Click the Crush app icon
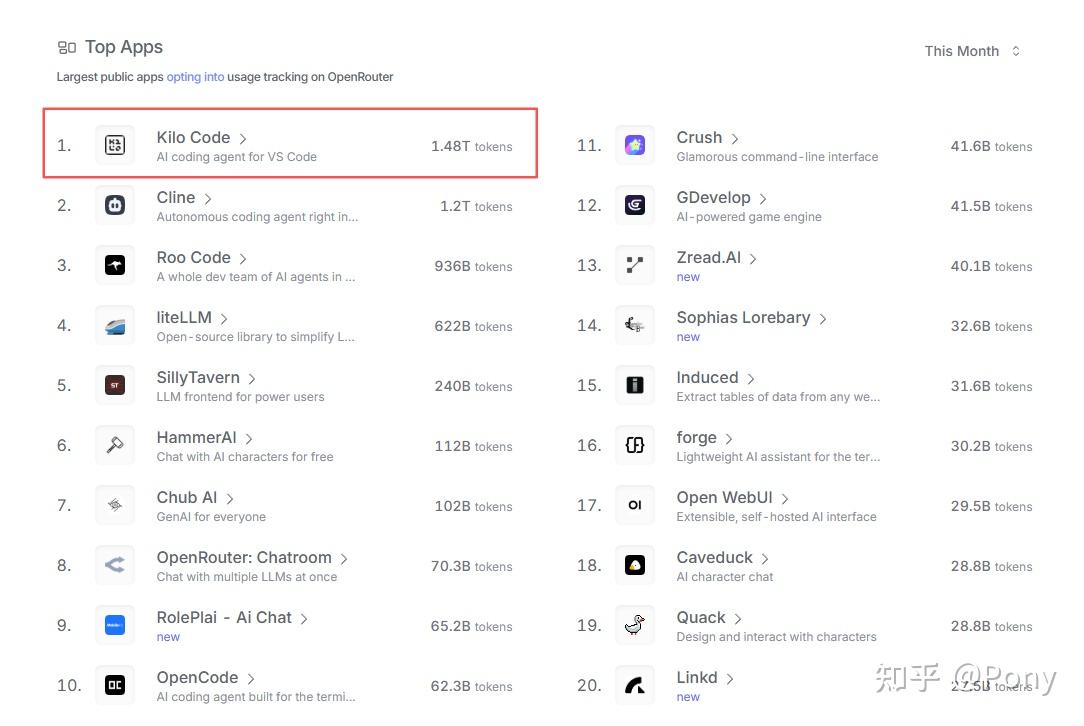Image resolution: width=1084 pixels, height=726 pixels. click(635, 145)
